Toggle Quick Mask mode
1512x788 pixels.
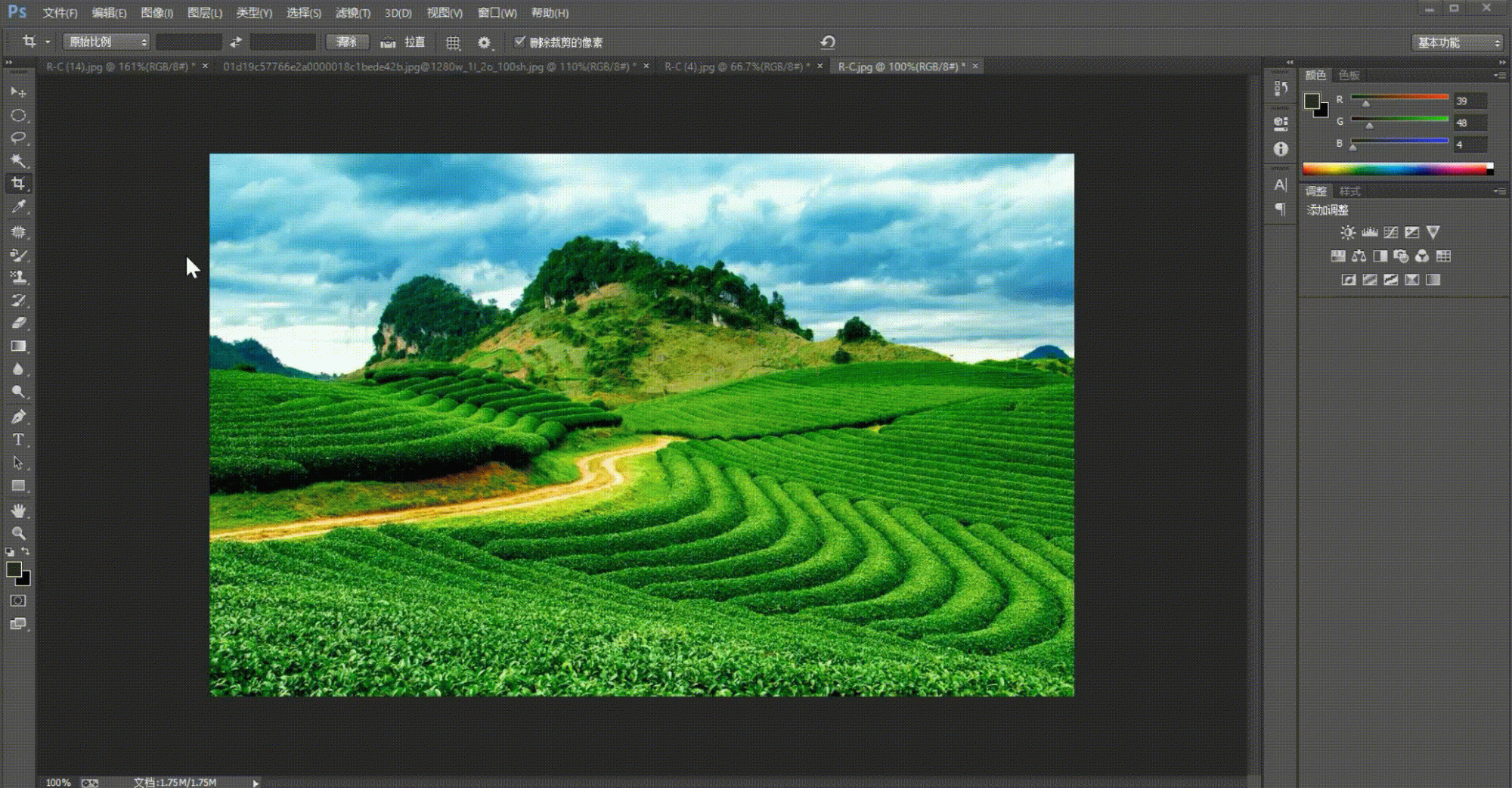click(x=18, y=600)
